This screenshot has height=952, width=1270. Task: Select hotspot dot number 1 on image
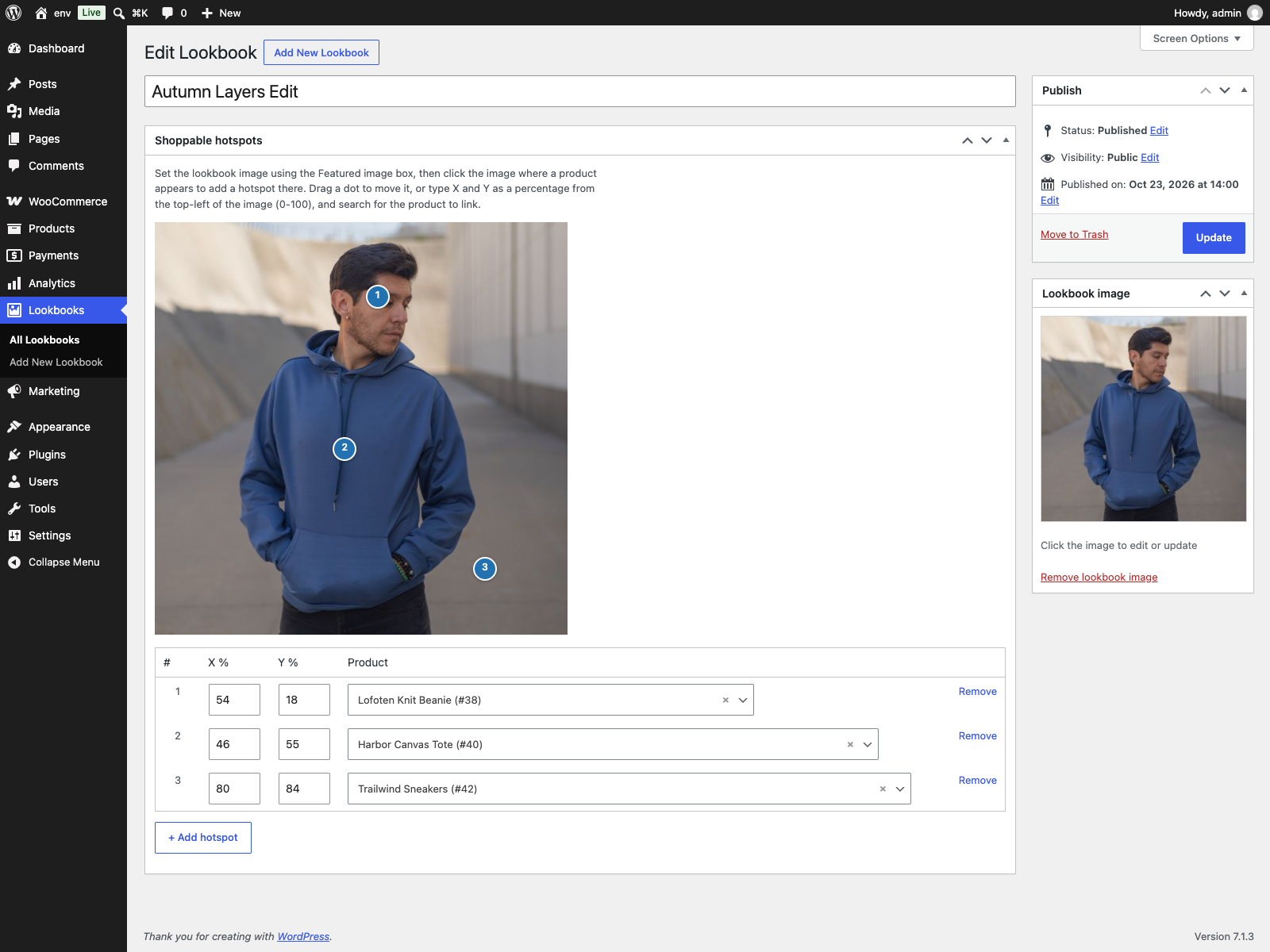coord(378,297)
